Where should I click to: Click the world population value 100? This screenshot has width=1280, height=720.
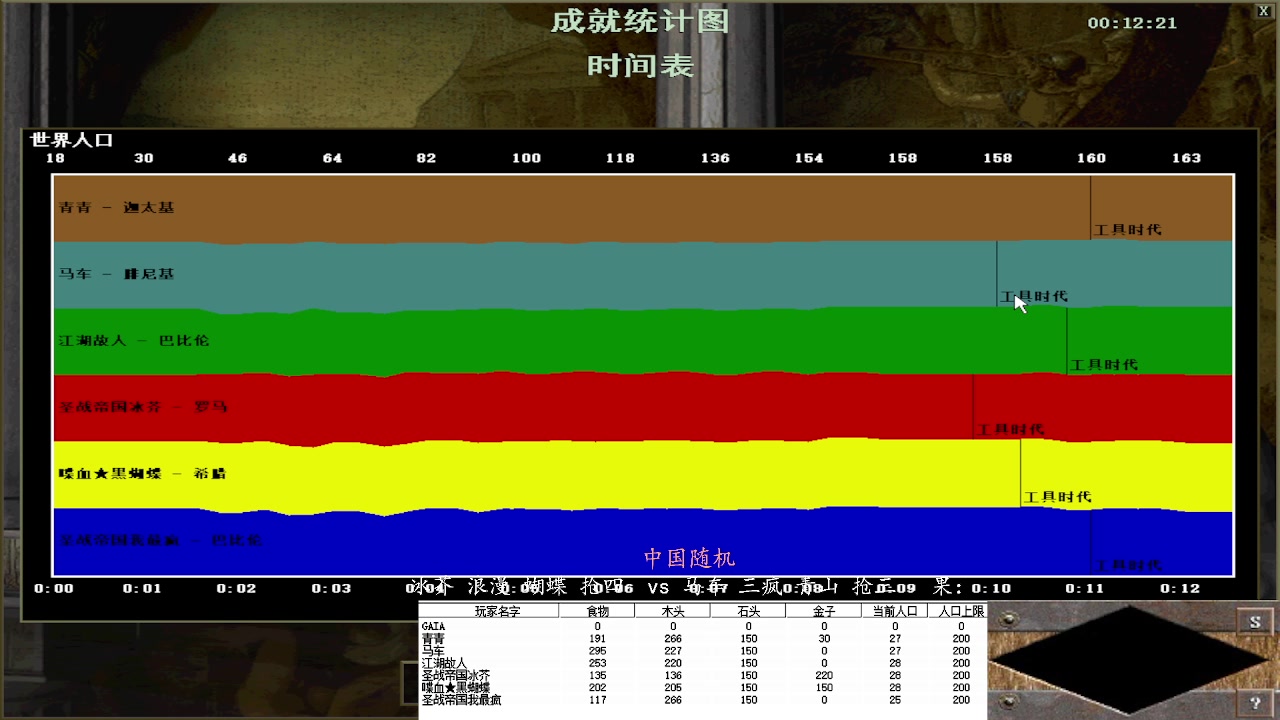coord(526,158)
